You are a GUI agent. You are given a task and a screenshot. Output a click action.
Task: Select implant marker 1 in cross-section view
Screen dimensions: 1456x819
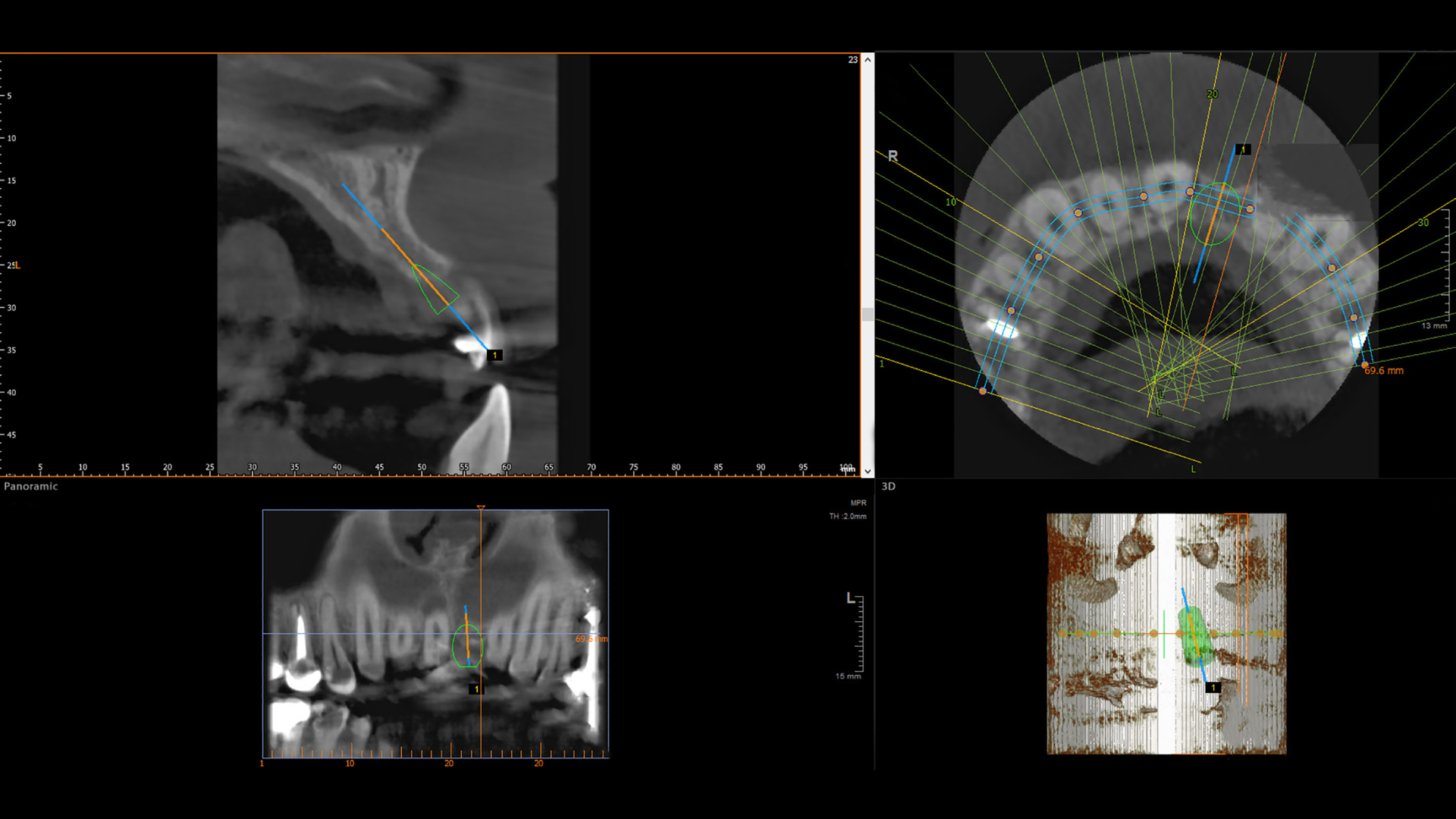tap(494, 355)
